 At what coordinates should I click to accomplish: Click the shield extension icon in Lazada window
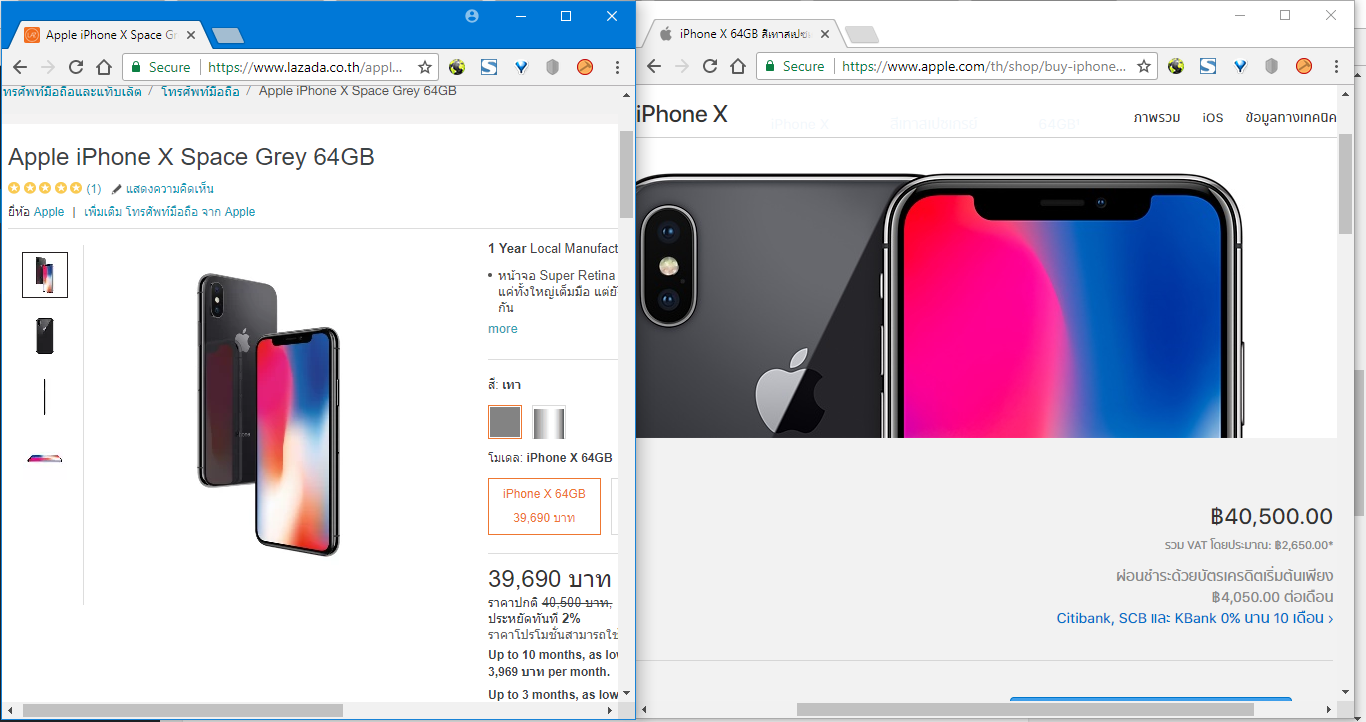552,67
